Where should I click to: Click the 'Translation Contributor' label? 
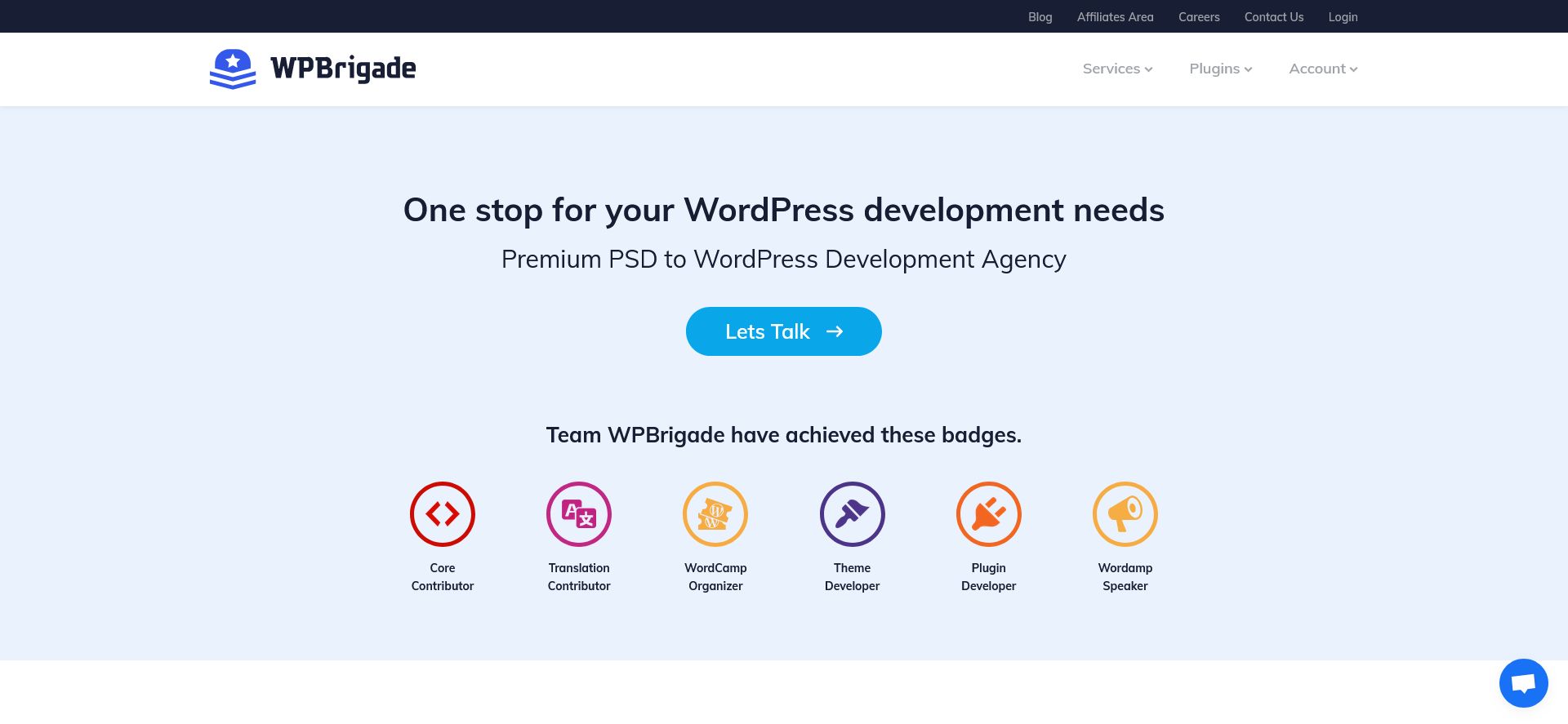point(579,577)
